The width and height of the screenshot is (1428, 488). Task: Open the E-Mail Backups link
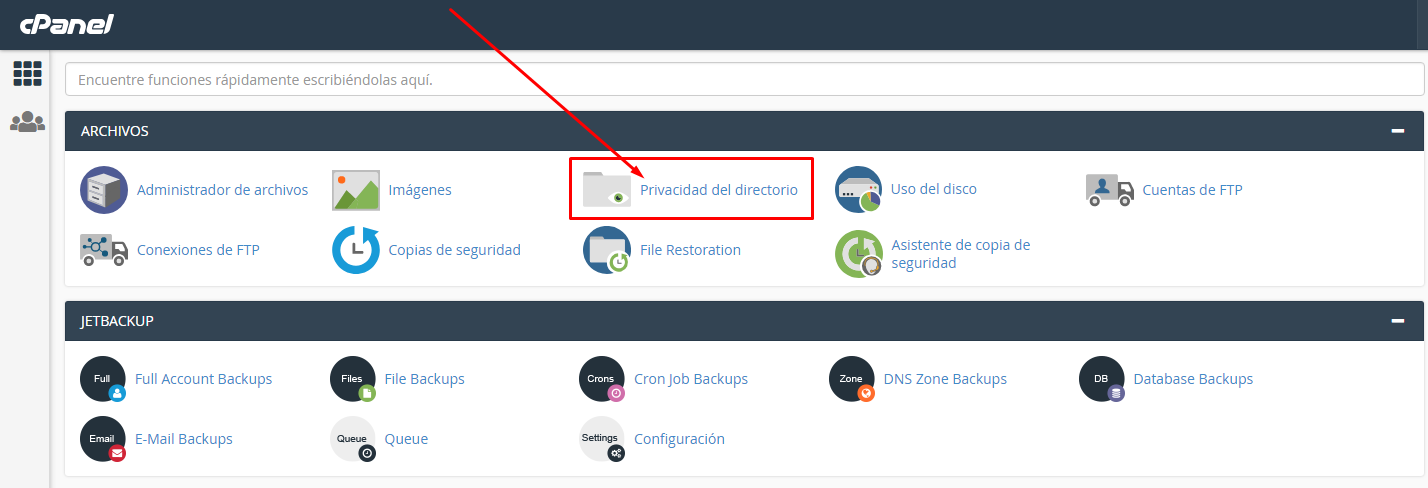click(183, 439)
